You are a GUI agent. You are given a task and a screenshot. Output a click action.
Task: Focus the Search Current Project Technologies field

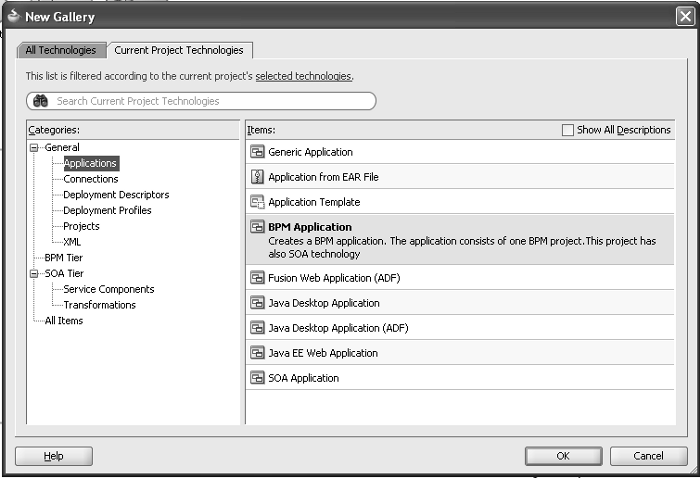pos(201,101)
